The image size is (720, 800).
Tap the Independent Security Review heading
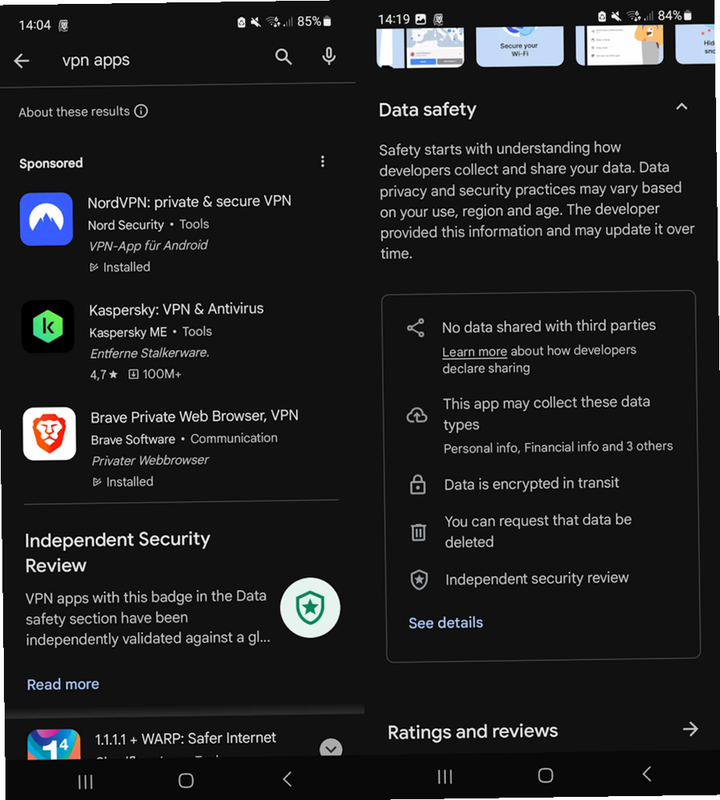[x=117, y=552]
